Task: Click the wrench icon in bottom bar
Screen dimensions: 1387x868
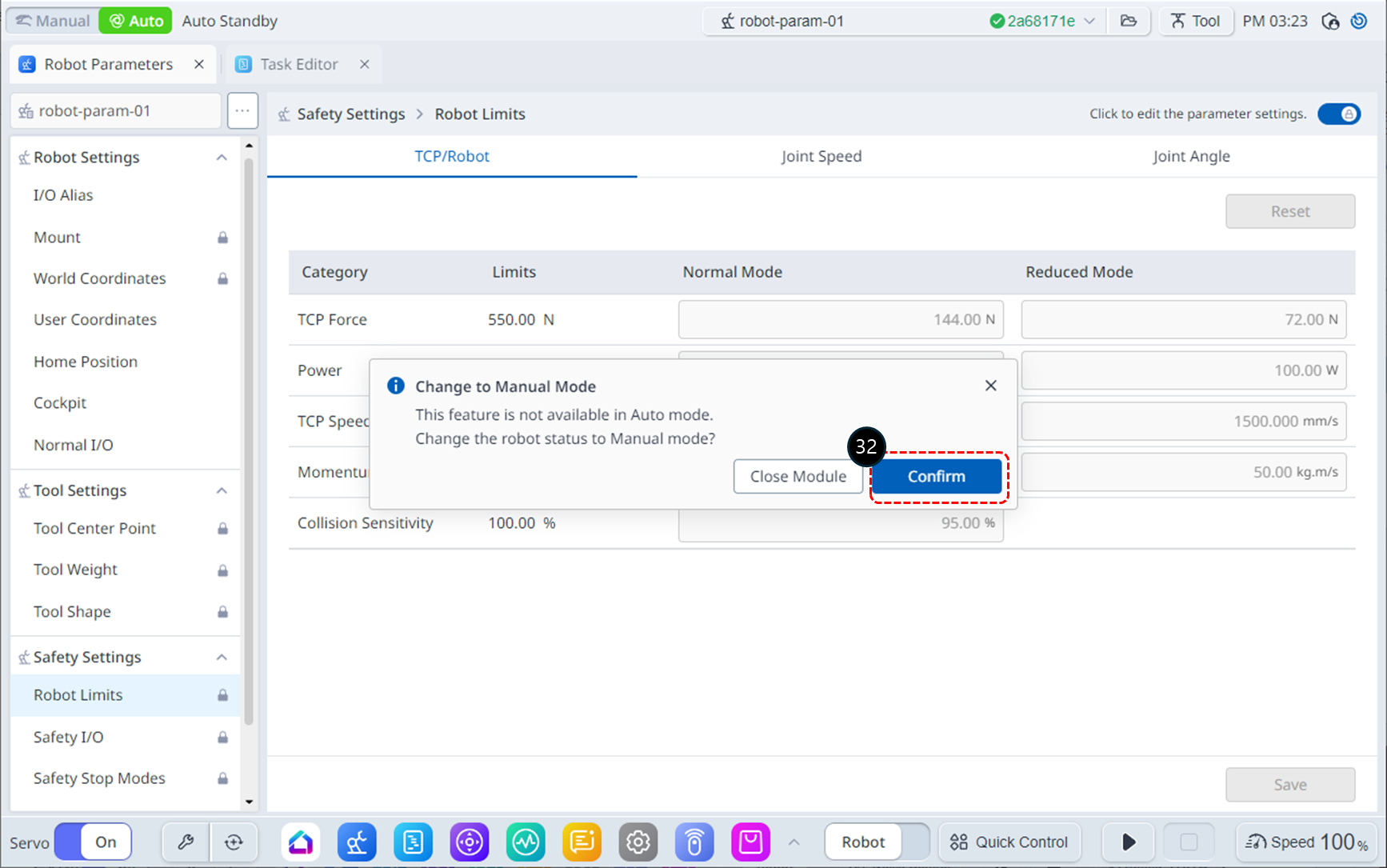Action: click(x=186, y=842)
